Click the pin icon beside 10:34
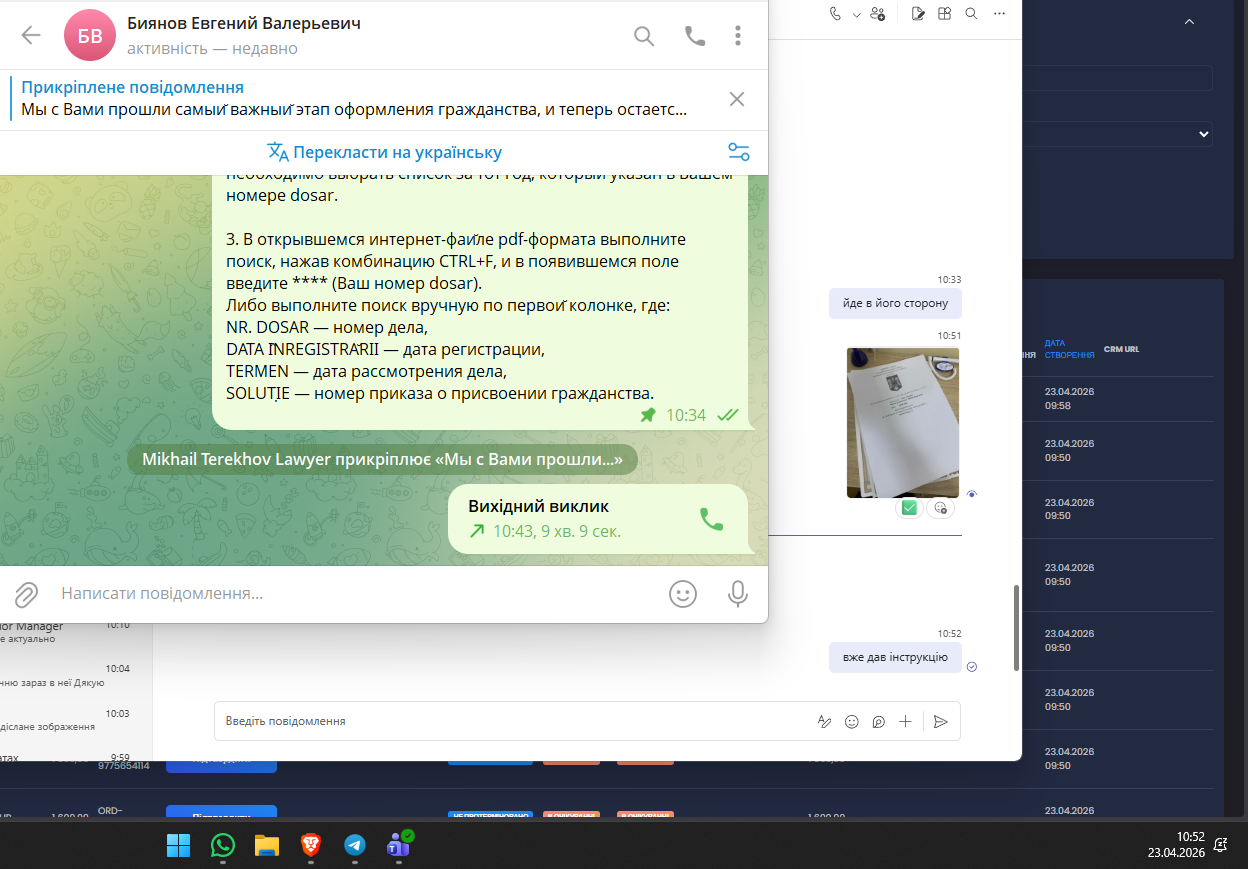The image size is (1248, 869). [648, 415]
